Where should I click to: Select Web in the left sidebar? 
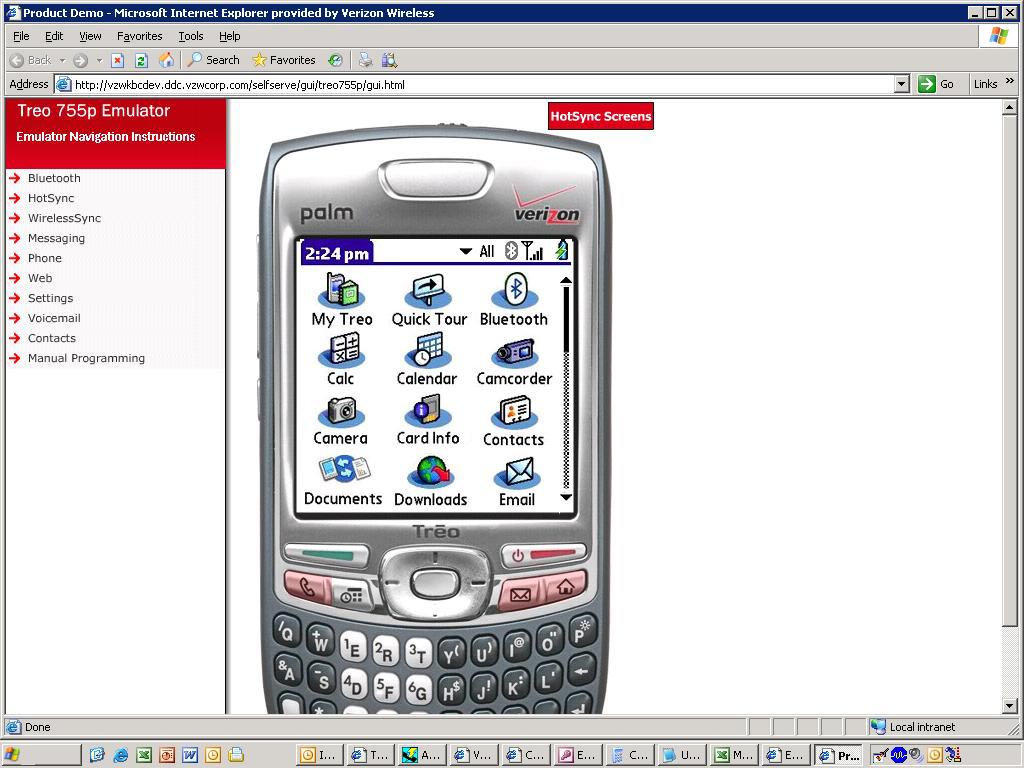[x=40, y=278]
